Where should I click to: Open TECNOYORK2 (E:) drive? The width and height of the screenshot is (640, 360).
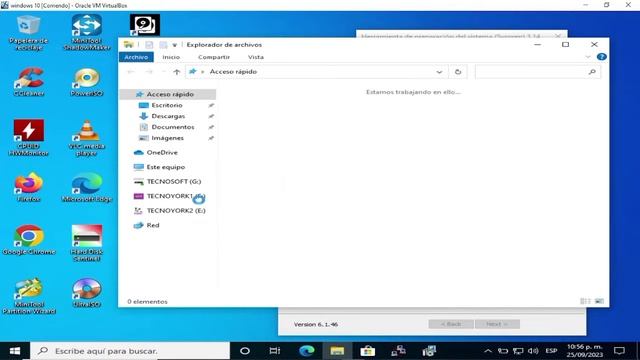point(176,211)
